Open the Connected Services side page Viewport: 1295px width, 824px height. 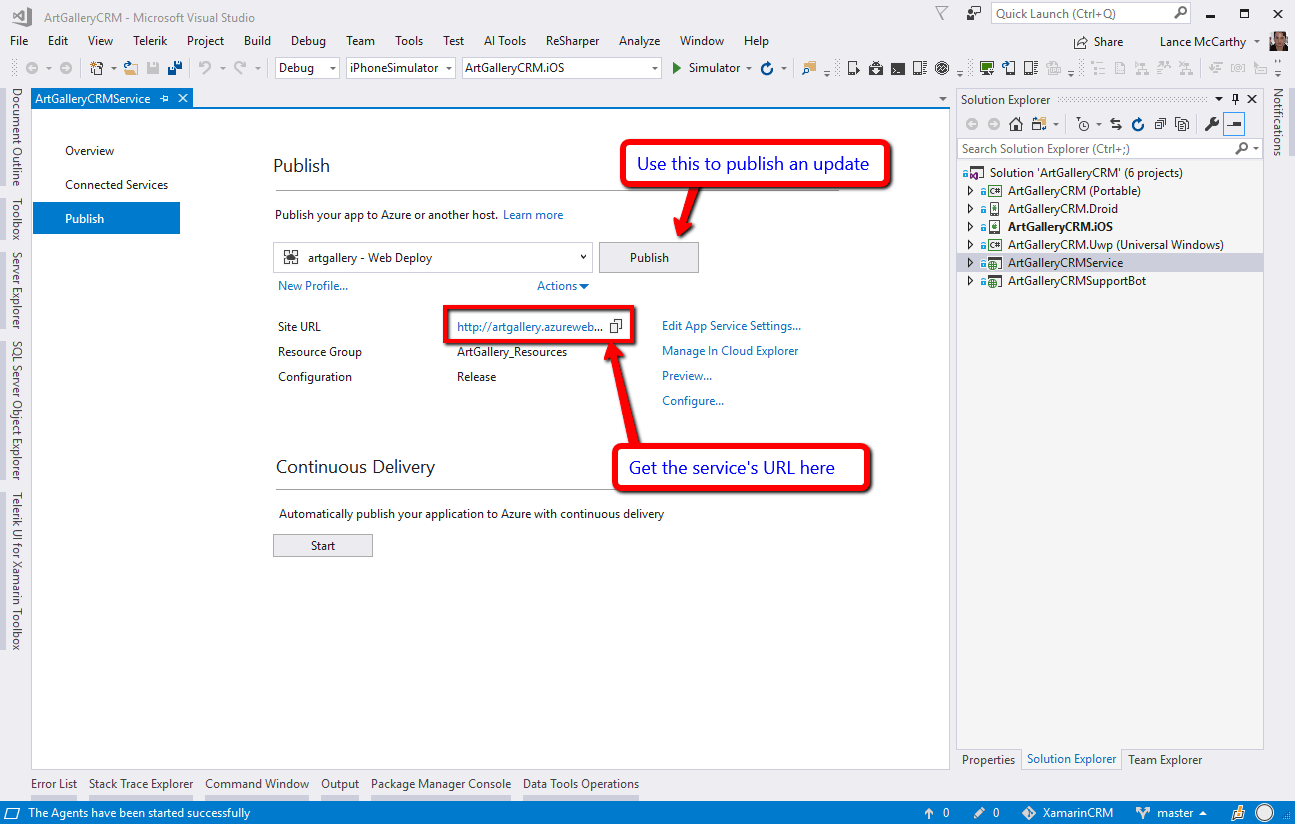coord(117,185)
